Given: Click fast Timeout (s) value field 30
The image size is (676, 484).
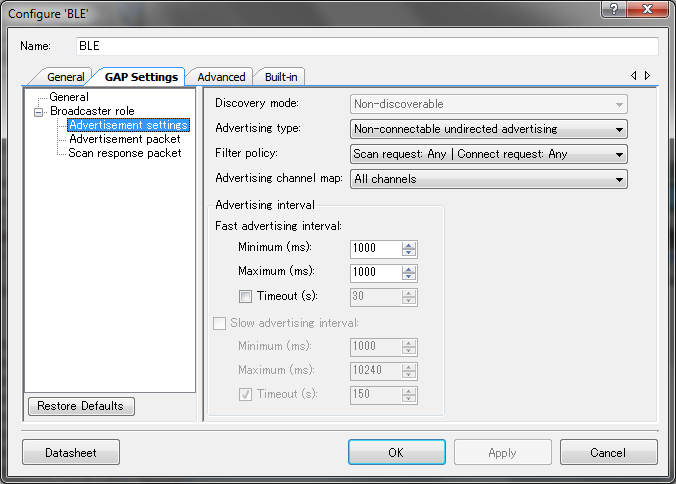Looking at the screenshot, I should 376,297.
